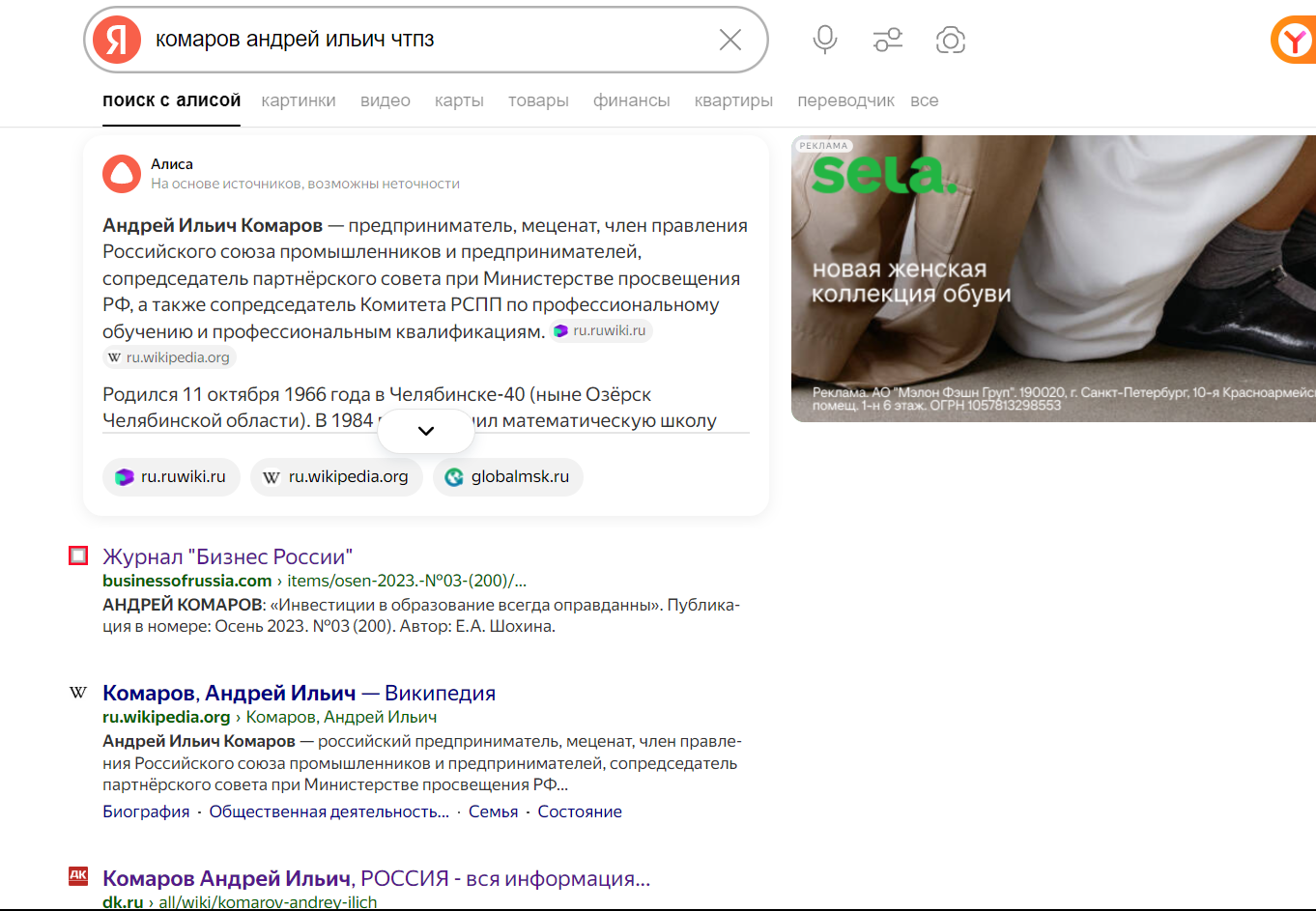
Task: Click the ru.wikipedia.org source chip
Action: 336,476
